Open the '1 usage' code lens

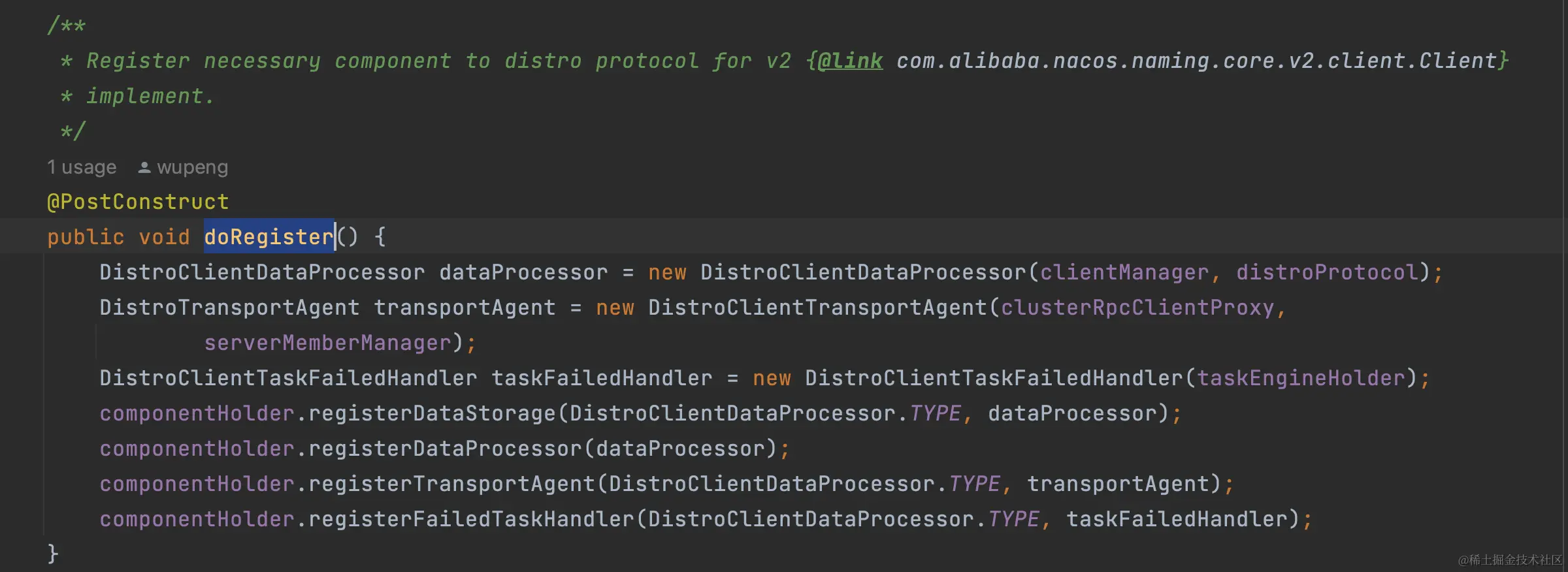(x=82, y=168)
